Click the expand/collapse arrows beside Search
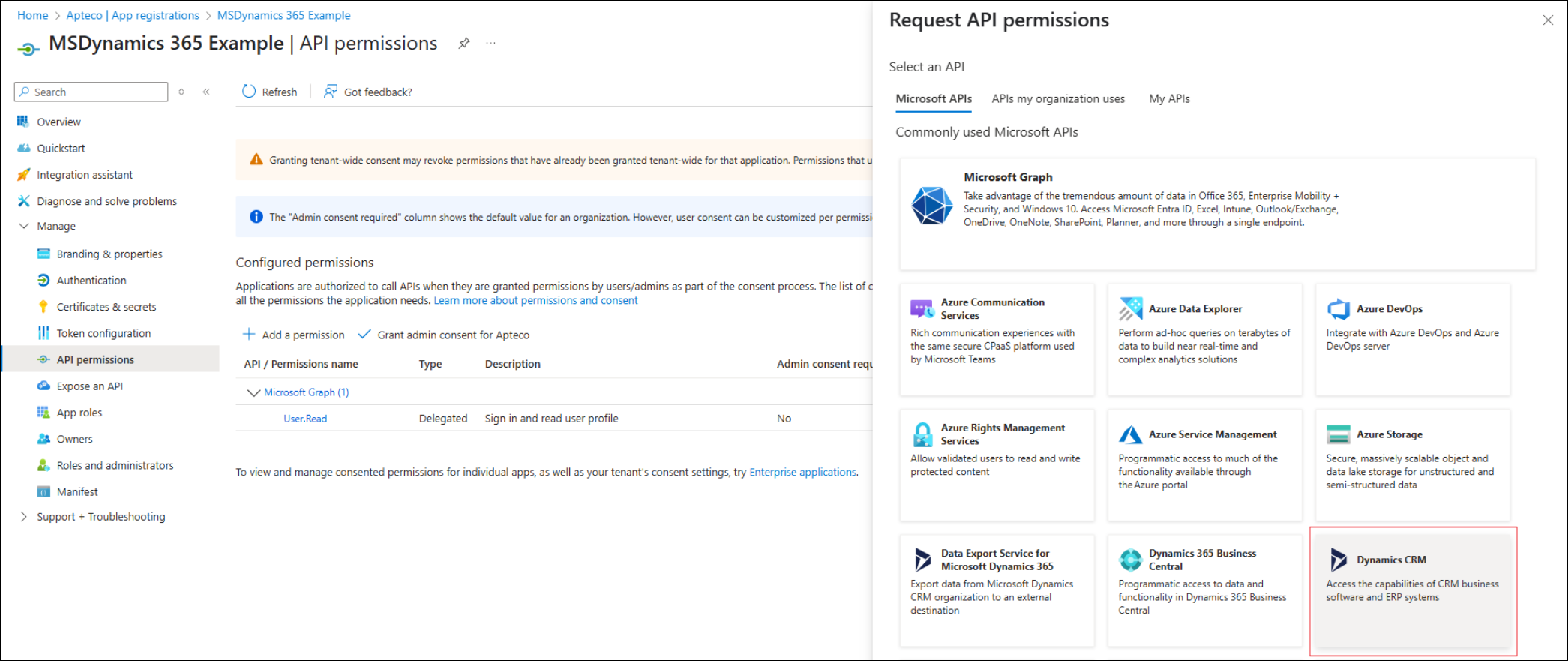The image size is (1568, 661). tap(181, 92)
